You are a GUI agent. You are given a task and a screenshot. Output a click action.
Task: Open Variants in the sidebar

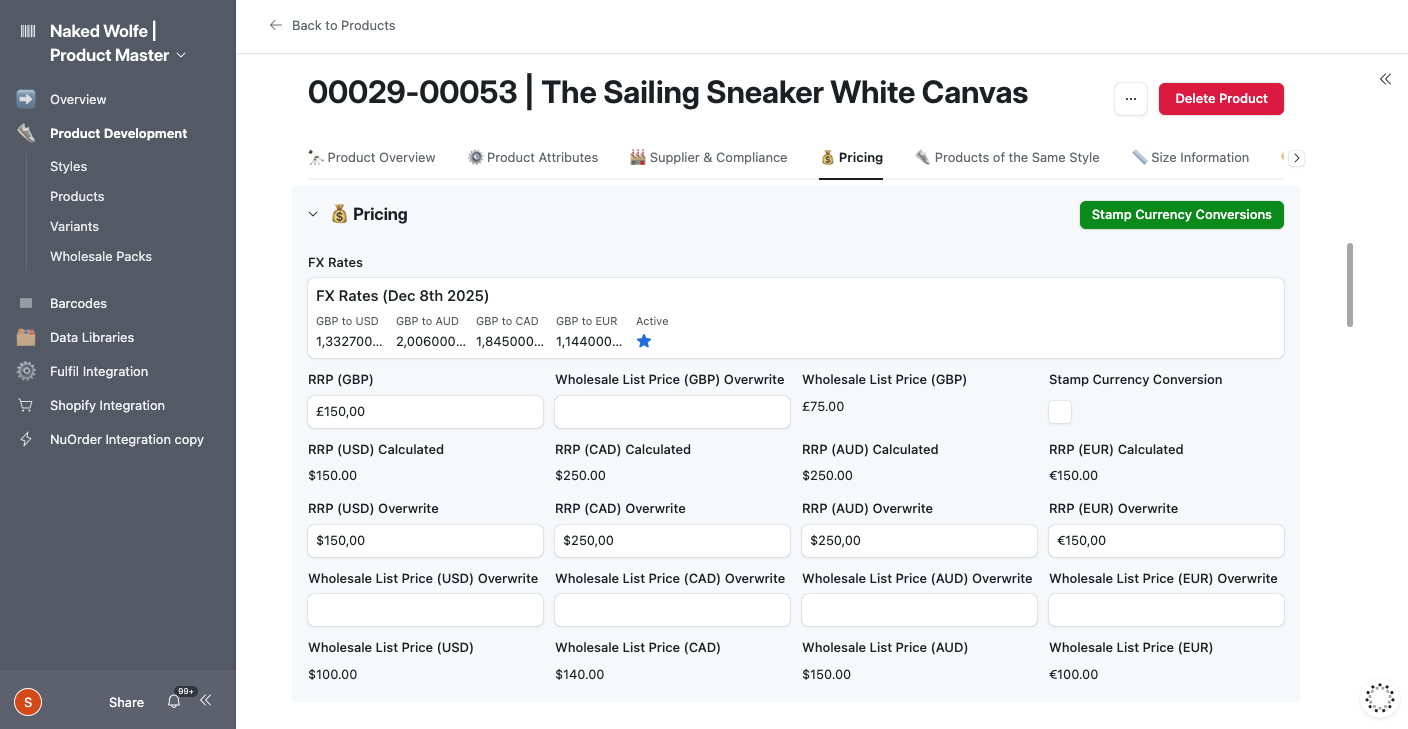click(74, 226)
